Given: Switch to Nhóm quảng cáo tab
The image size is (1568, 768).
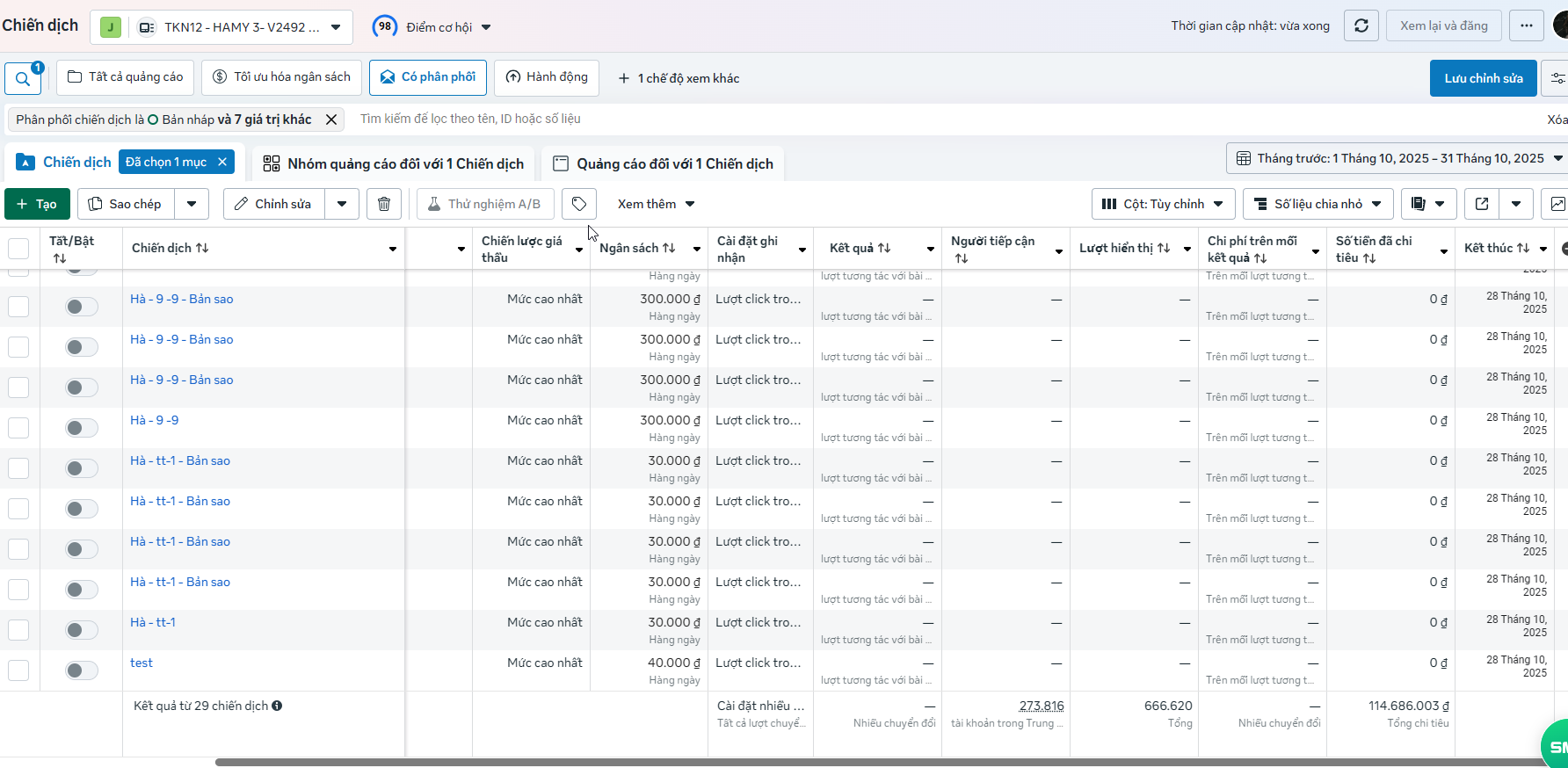Looking at the screenshot, I should [x=394, y=163].
